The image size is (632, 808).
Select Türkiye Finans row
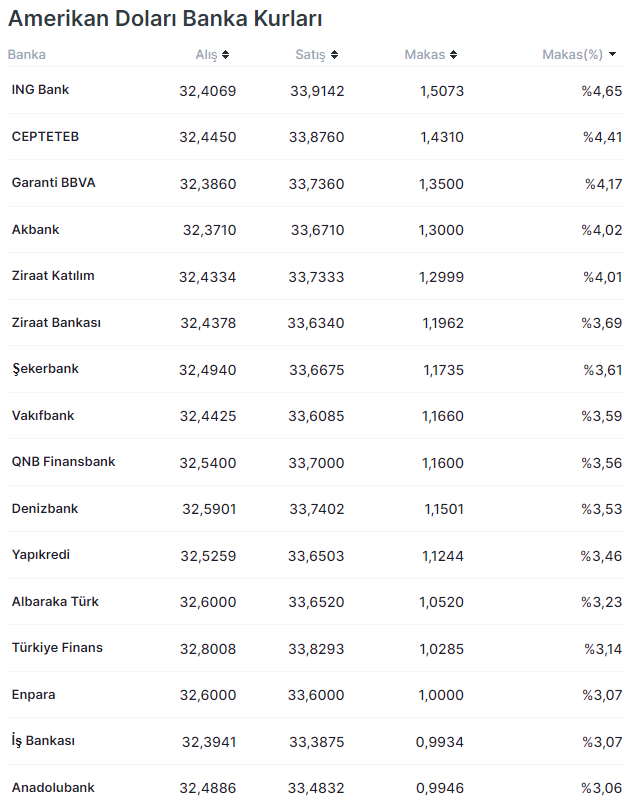click(x=57, y=648)
